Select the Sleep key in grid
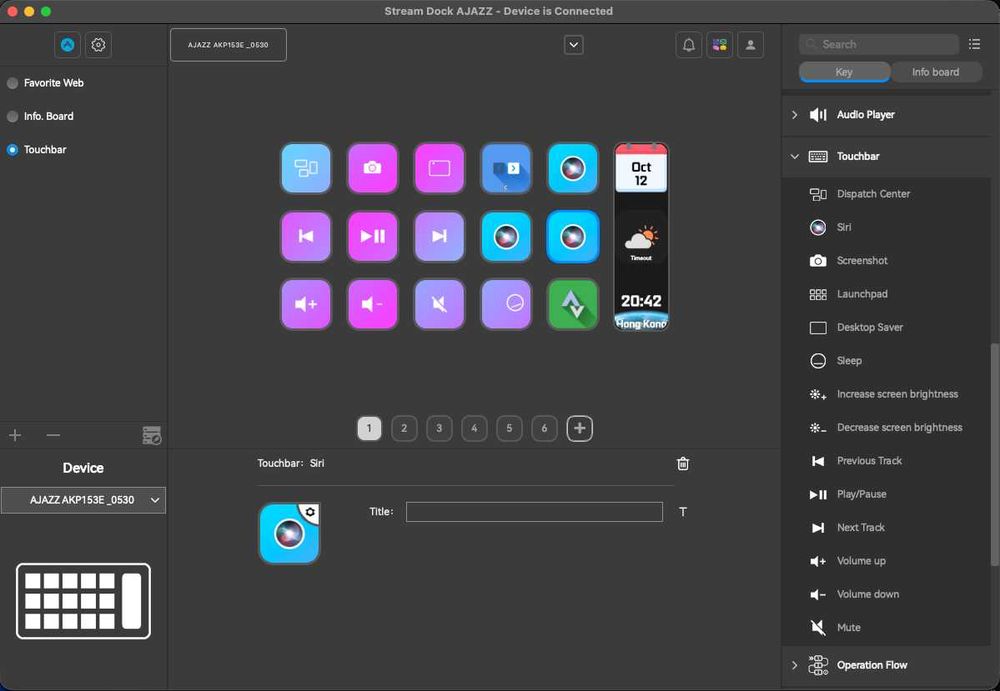The width and height of the screenshot is (1000, 691). coord(506,304)
